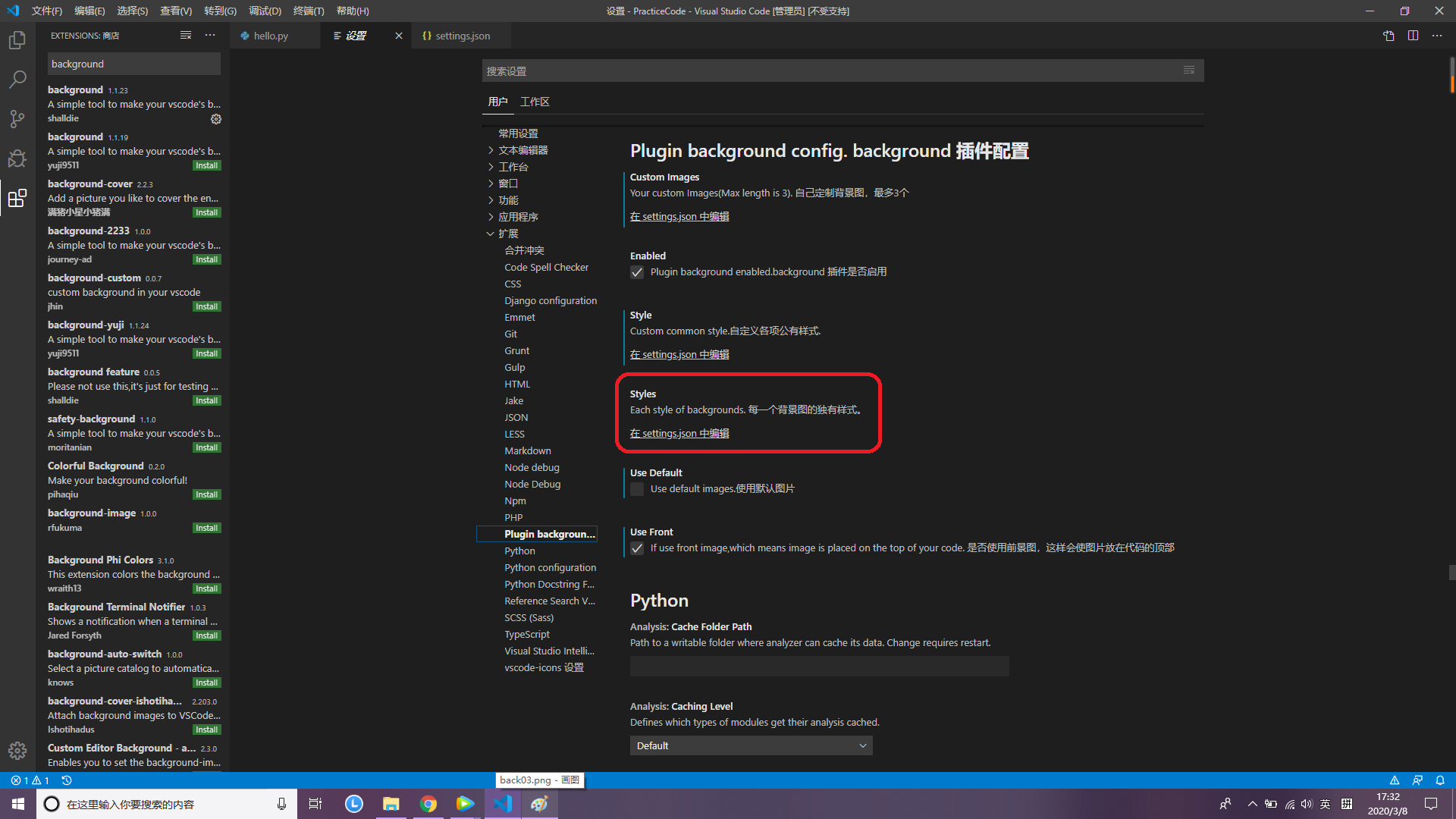1456x819 pixels.
Task: Open Windows Start menu
Action: (18, 804)
